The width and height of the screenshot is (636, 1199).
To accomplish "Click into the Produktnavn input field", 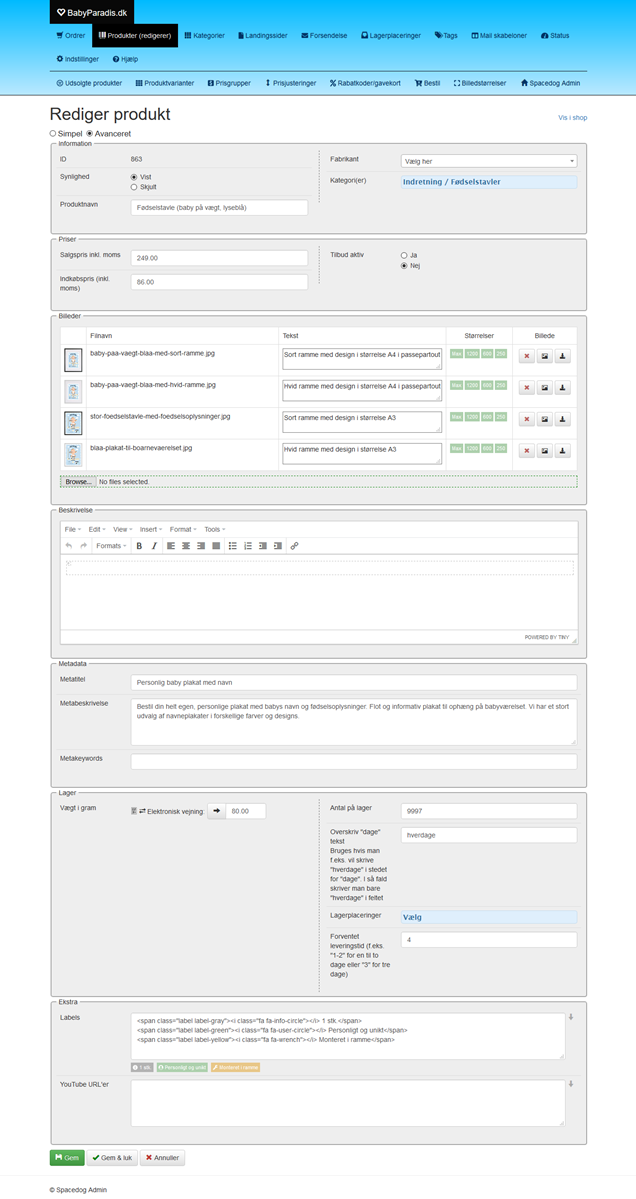I will pyautogui.click(x=219, y=207).
